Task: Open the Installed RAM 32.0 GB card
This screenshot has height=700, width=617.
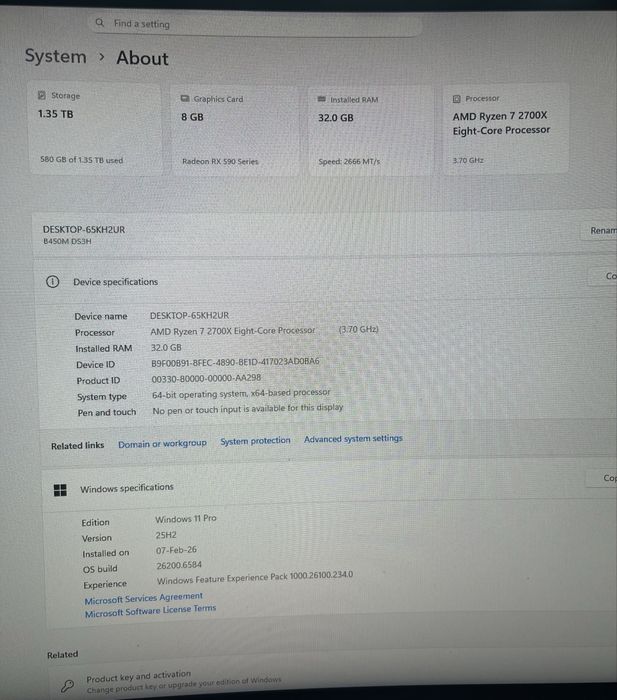Action: (x=371, y=130)
